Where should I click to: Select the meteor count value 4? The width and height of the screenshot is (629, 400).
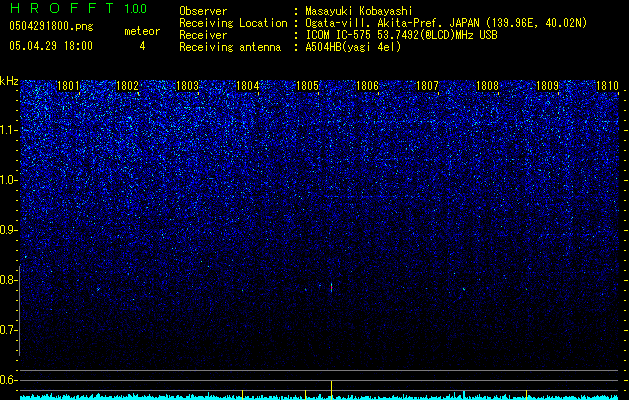[x=142, y=46]
